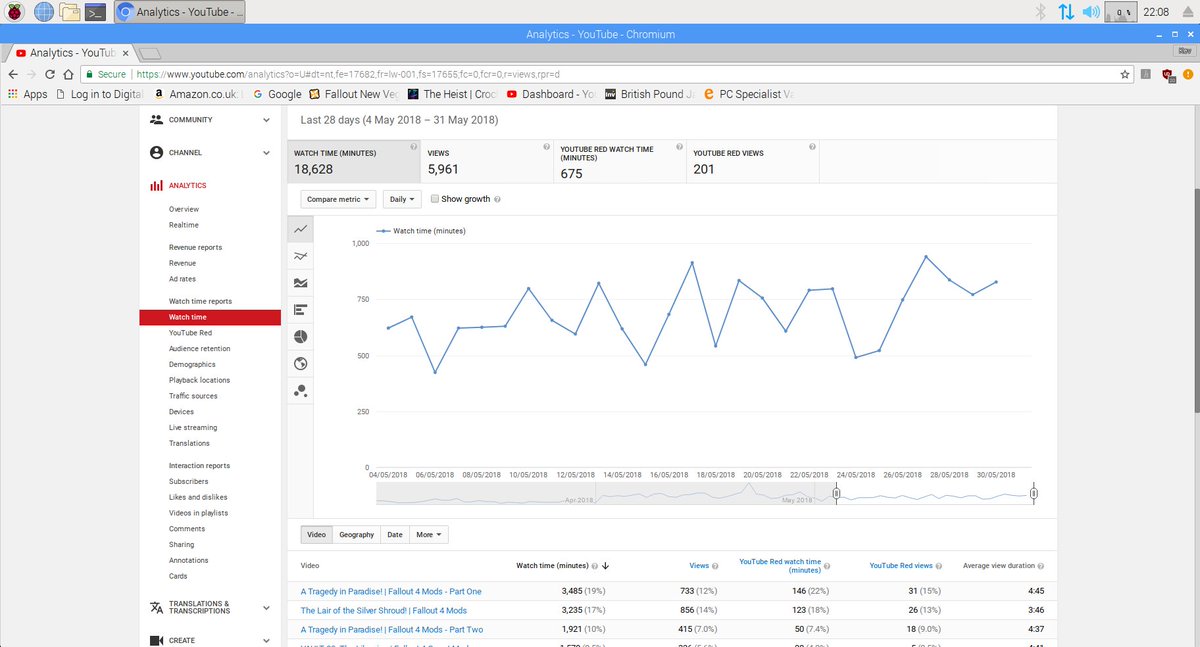This screenshot has width=1200, height=647.
Task: Click the CPU usage monitor in tray
Action: (1122, 12)
